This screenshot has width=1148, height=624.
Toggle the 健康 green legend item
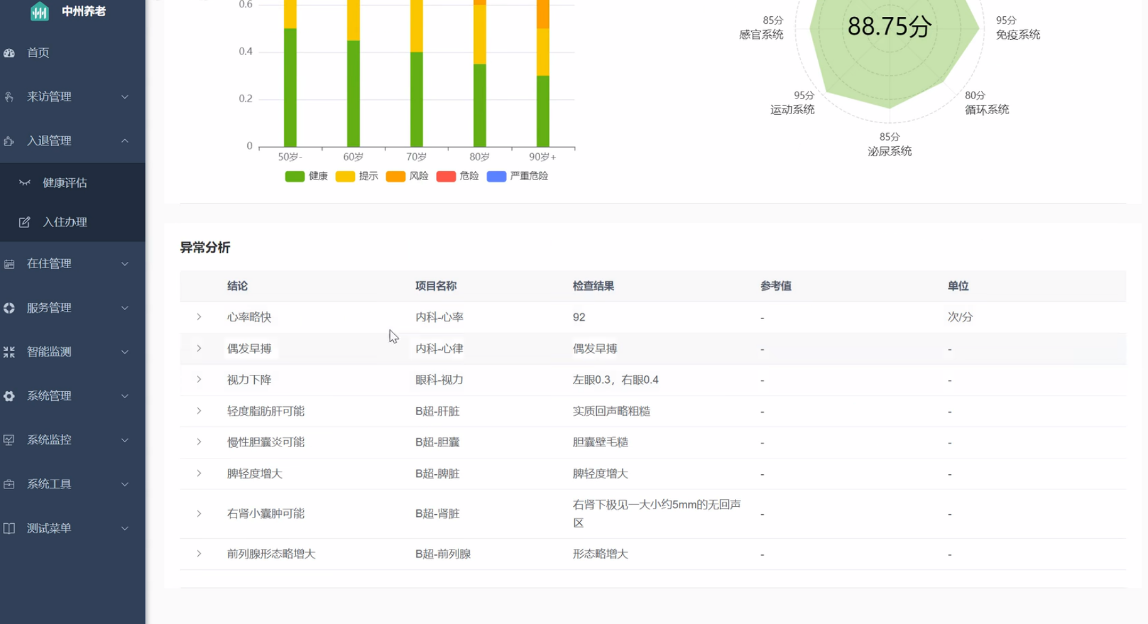pyautogui.click(x=306, y=176)
